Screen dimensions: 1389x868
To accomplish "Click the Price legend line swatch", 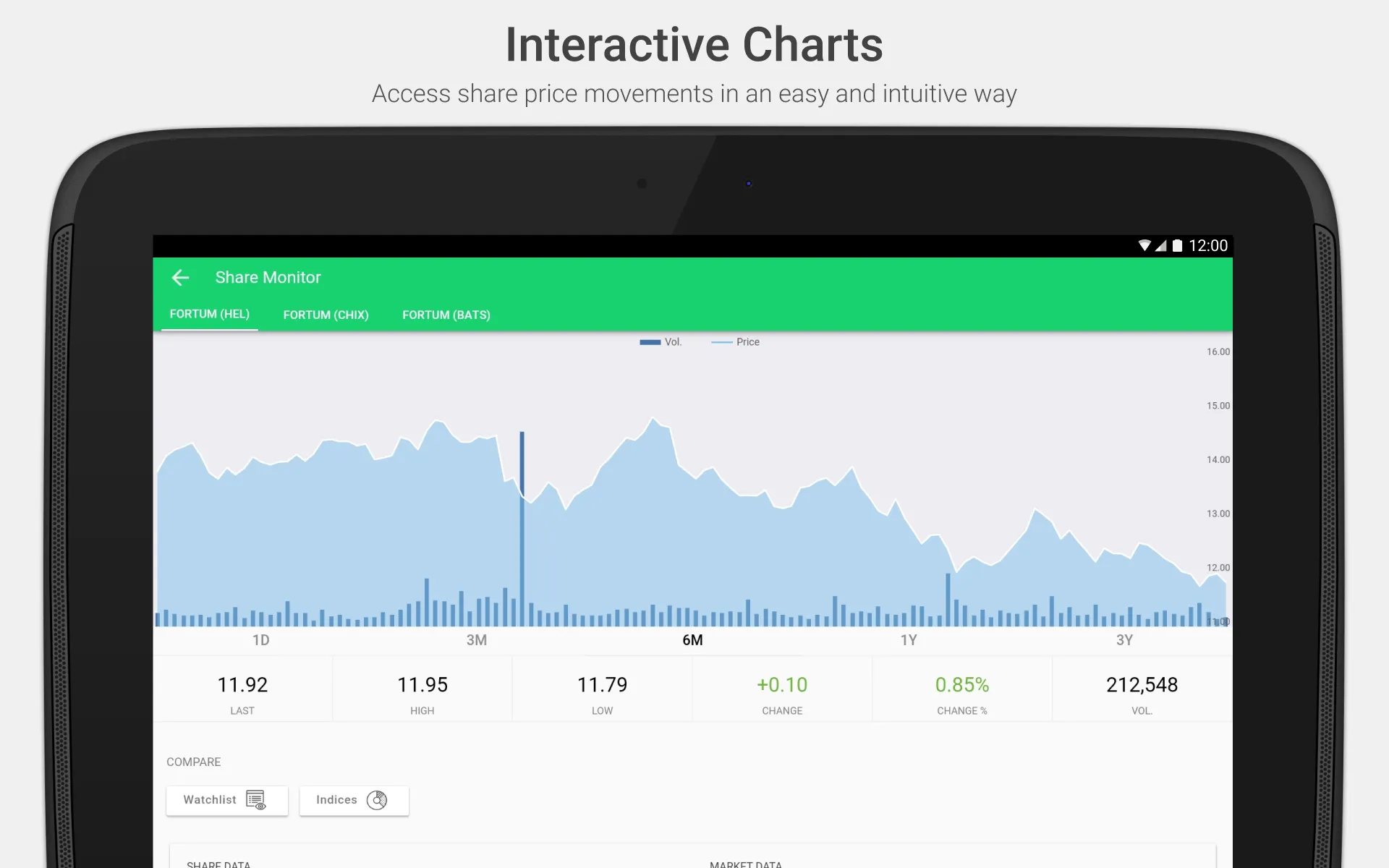I will pyautogui.click(x=721, y=342).
